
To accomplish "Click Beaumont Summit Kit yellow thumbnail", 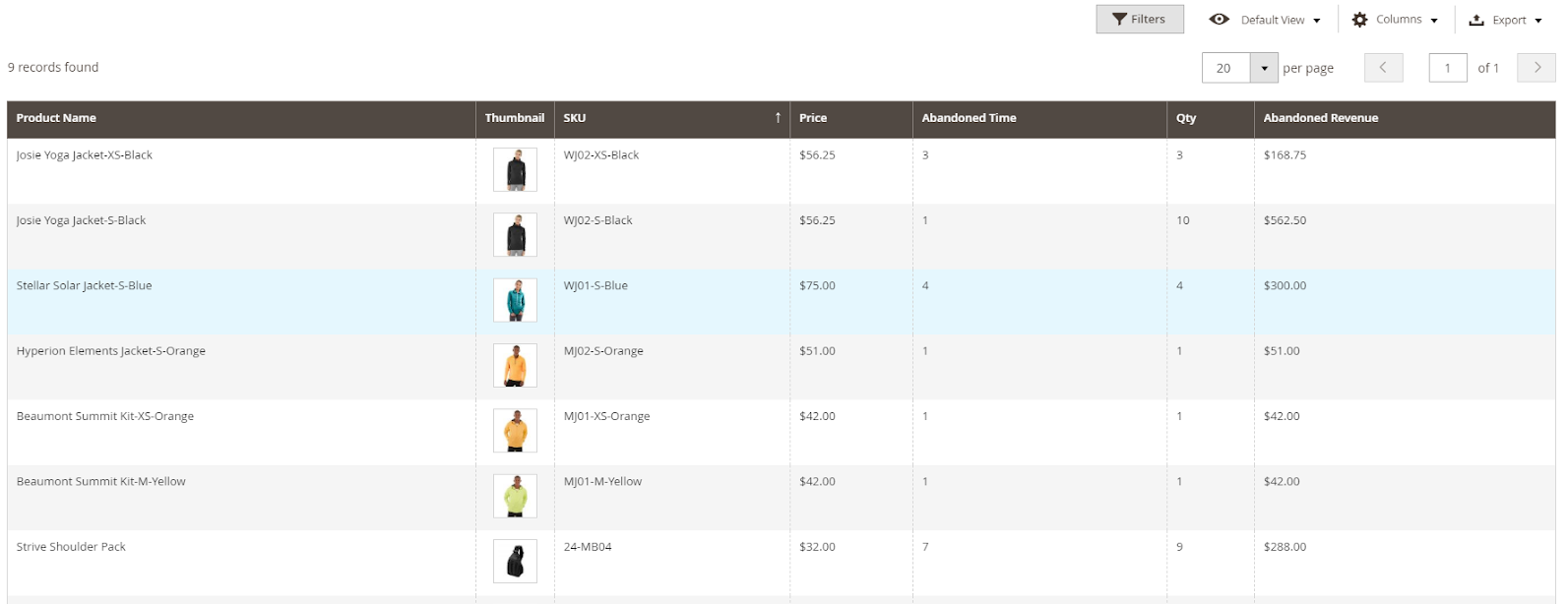I will 515,496.
